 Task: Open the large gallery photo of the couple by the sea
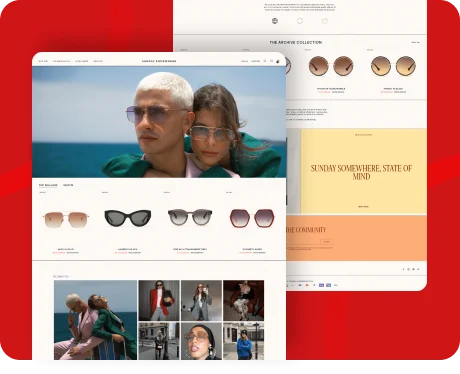[x=95, y=320]
